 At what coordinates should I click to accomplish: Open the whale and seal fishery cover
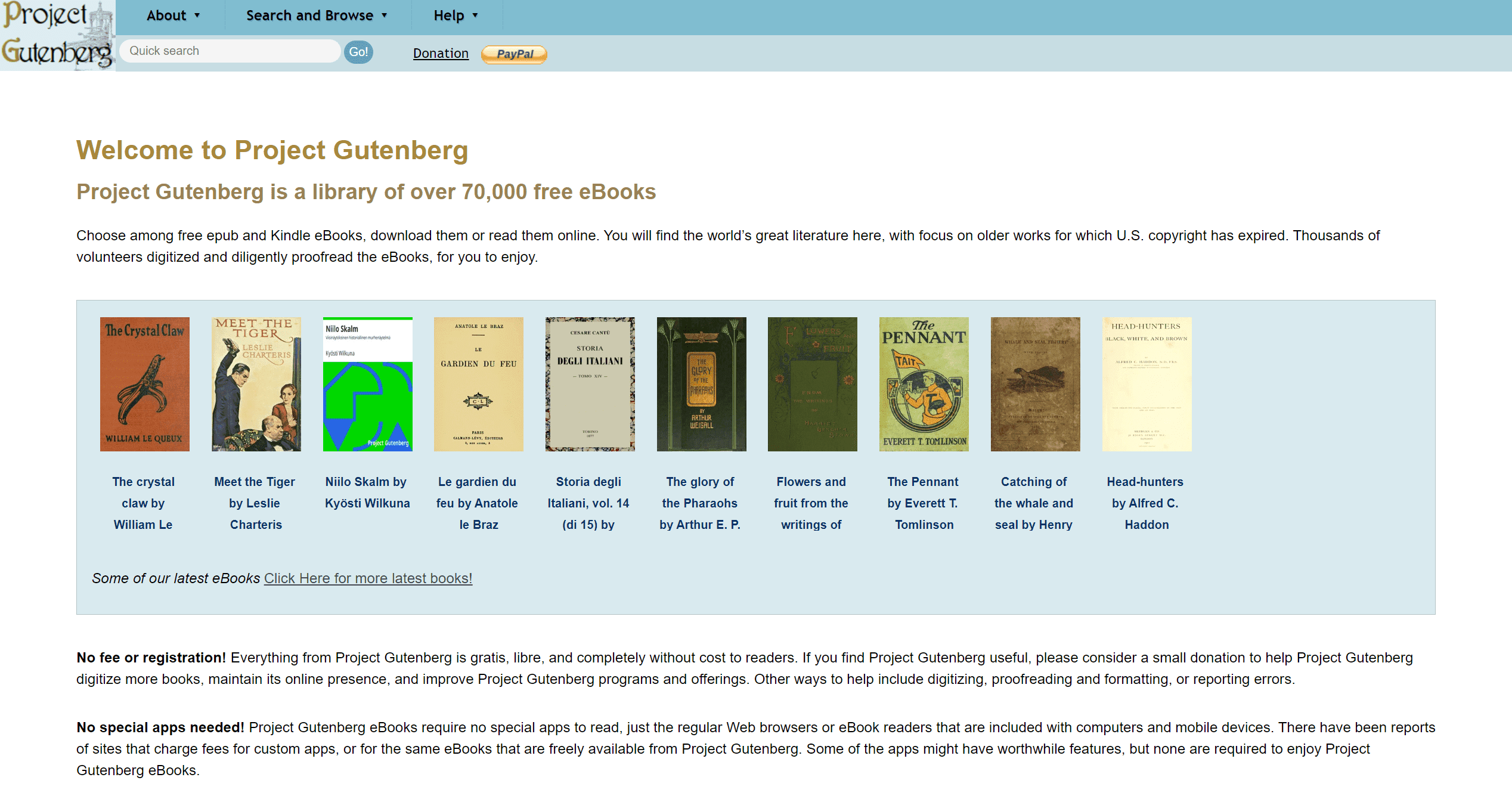click(1036, 384)
